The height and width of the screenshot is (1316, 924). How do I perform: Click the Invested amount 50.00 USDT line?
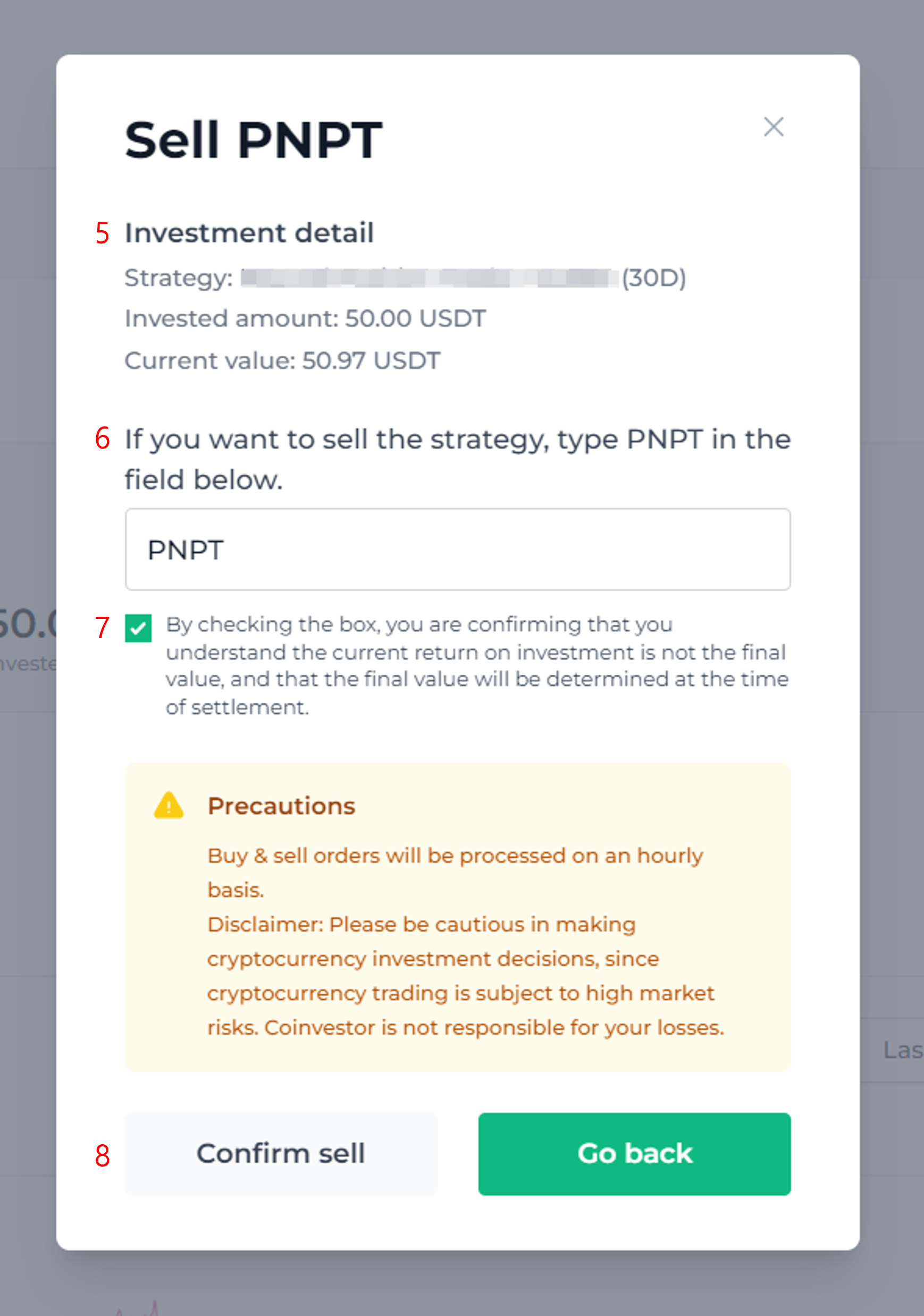(306, 318)
